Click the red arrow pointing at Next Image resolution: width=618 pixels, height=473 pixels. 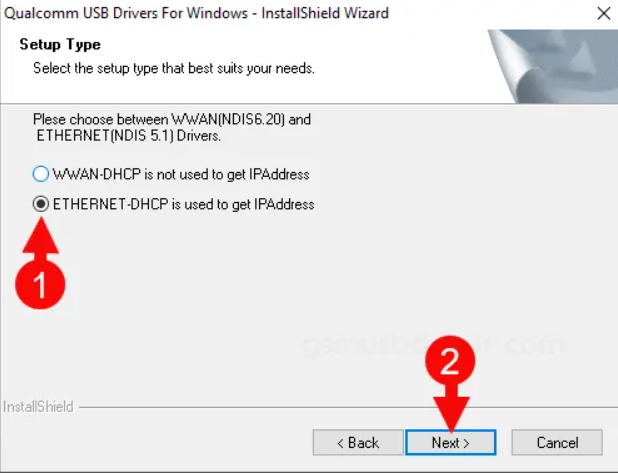click(451, 410)
